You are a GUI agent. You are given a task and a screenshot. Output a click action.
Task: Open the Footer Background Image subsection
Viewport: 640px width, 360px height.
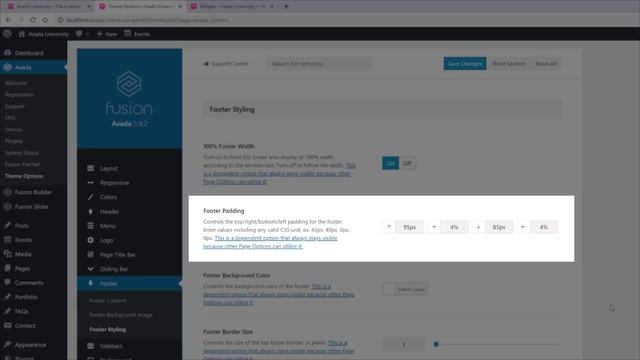pos(121,315)
